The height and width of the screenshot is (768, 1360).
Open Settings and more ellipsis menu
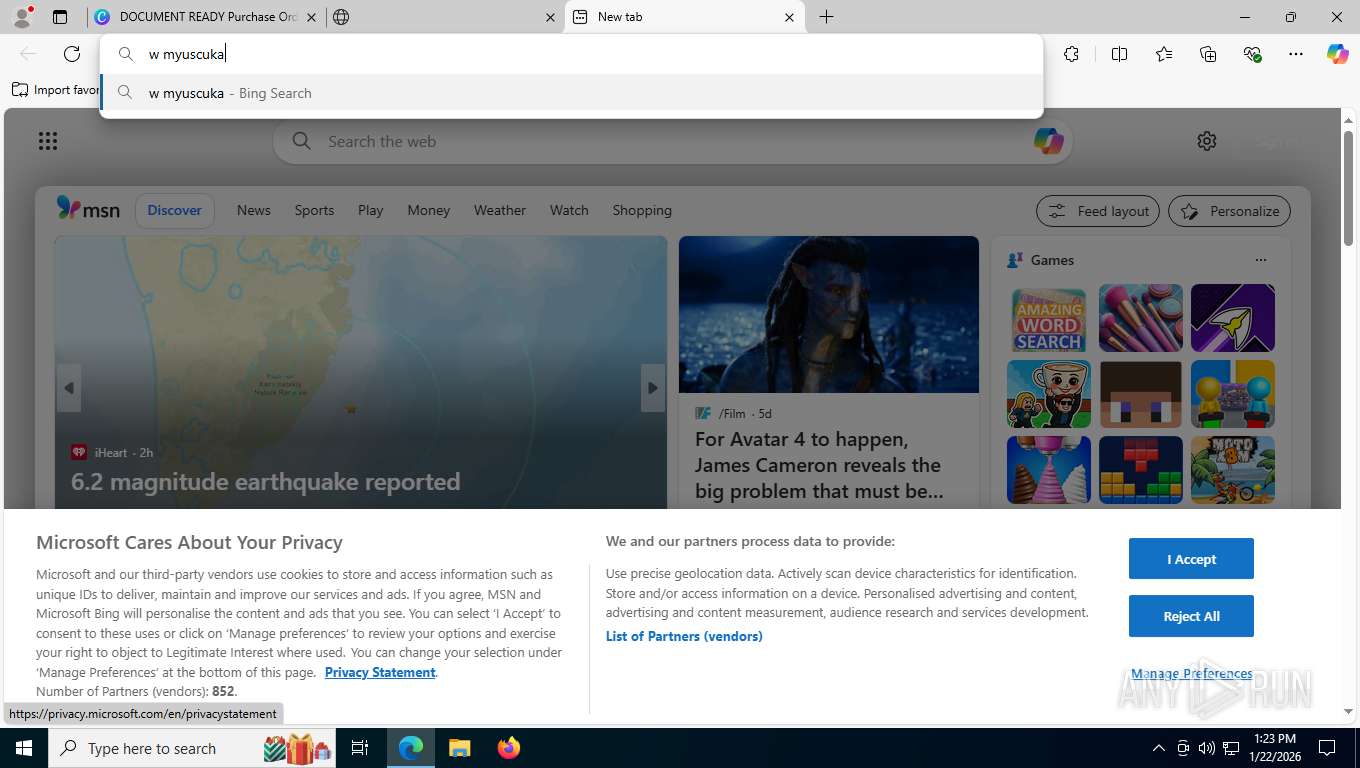point(1296,54)
